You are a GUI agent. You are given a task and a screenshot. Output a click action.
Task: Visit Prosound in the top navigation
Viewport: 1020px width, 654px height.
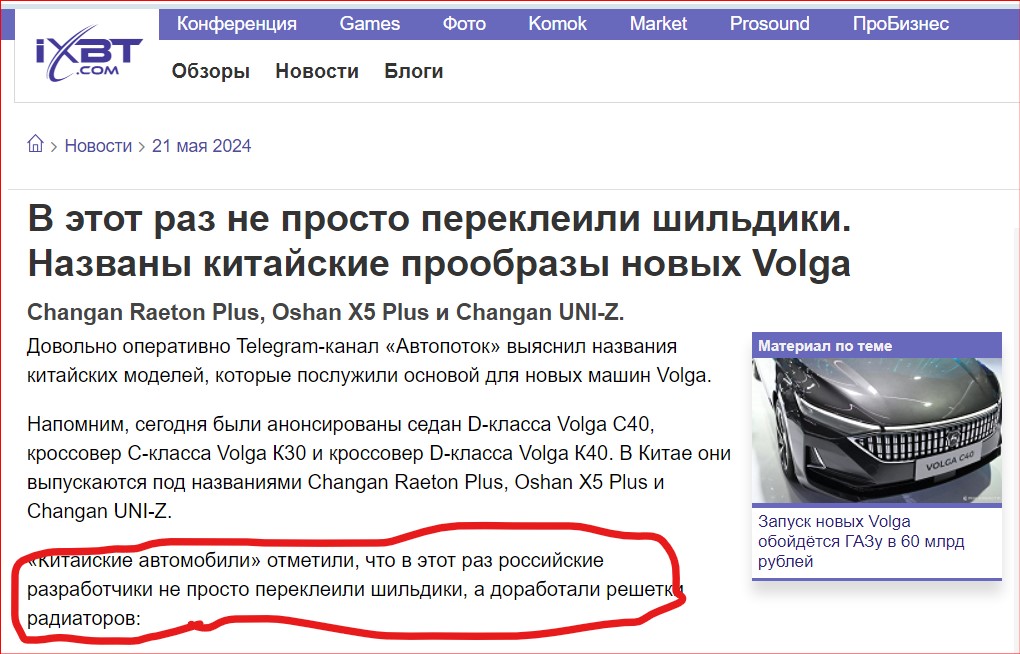(x=769, y=24)
